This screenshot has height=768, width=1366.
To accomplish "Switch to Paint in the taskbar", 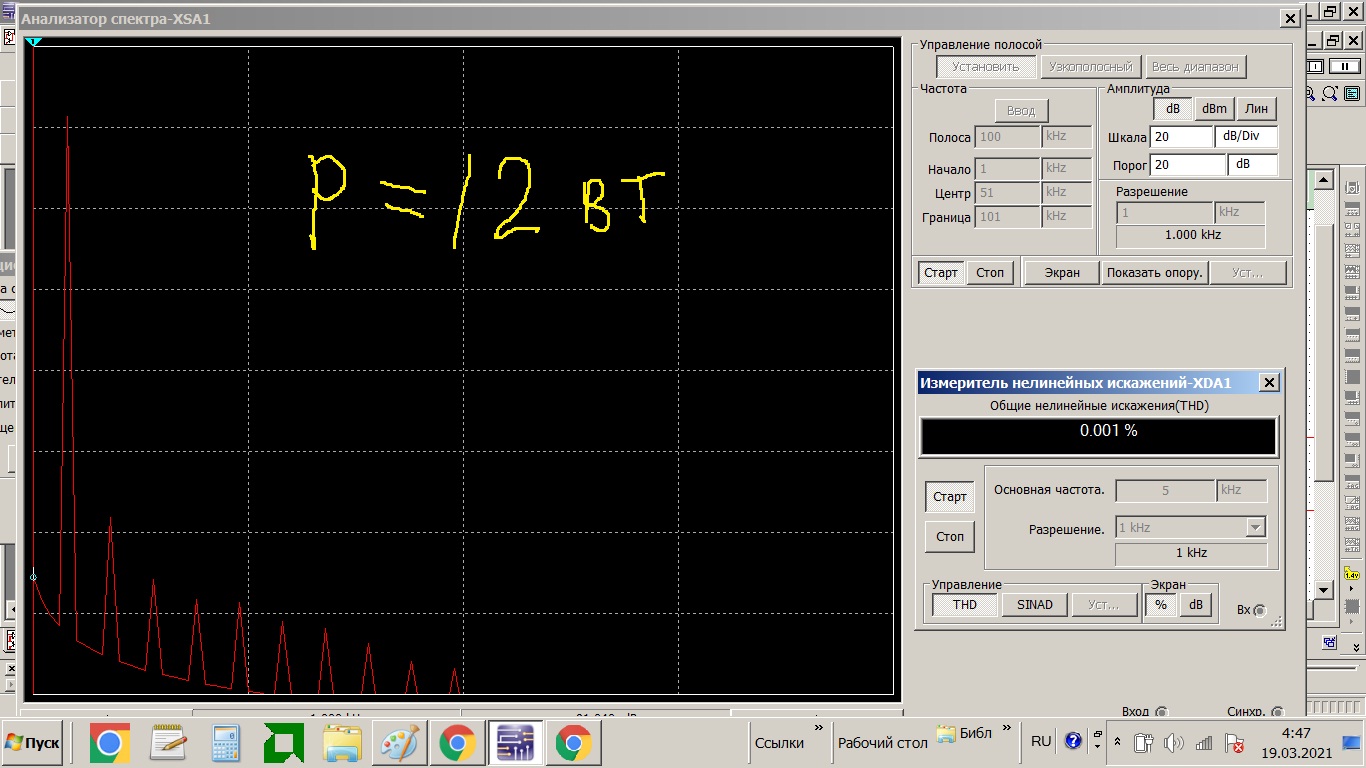I will click(400, 743).
